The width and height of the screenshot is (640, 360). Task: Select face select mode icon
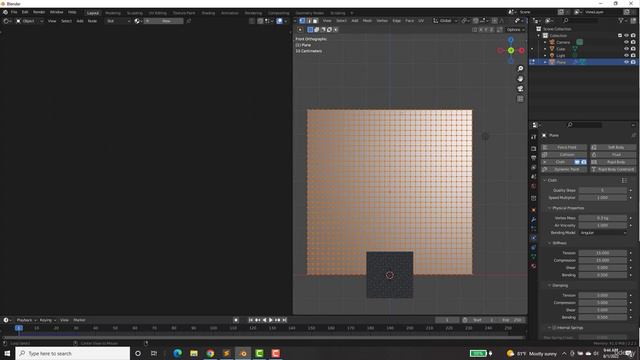316,21
